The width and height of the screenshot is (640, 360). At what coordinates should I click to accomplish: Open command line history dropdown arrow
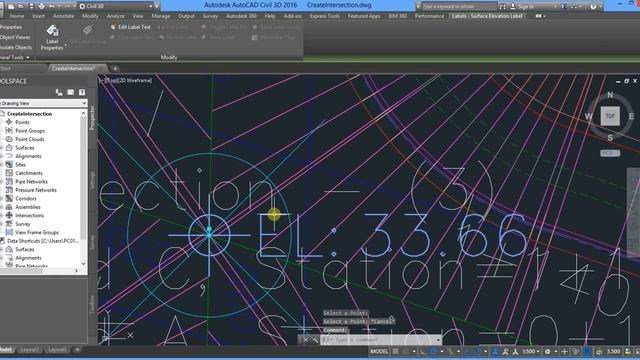point(438,340)
